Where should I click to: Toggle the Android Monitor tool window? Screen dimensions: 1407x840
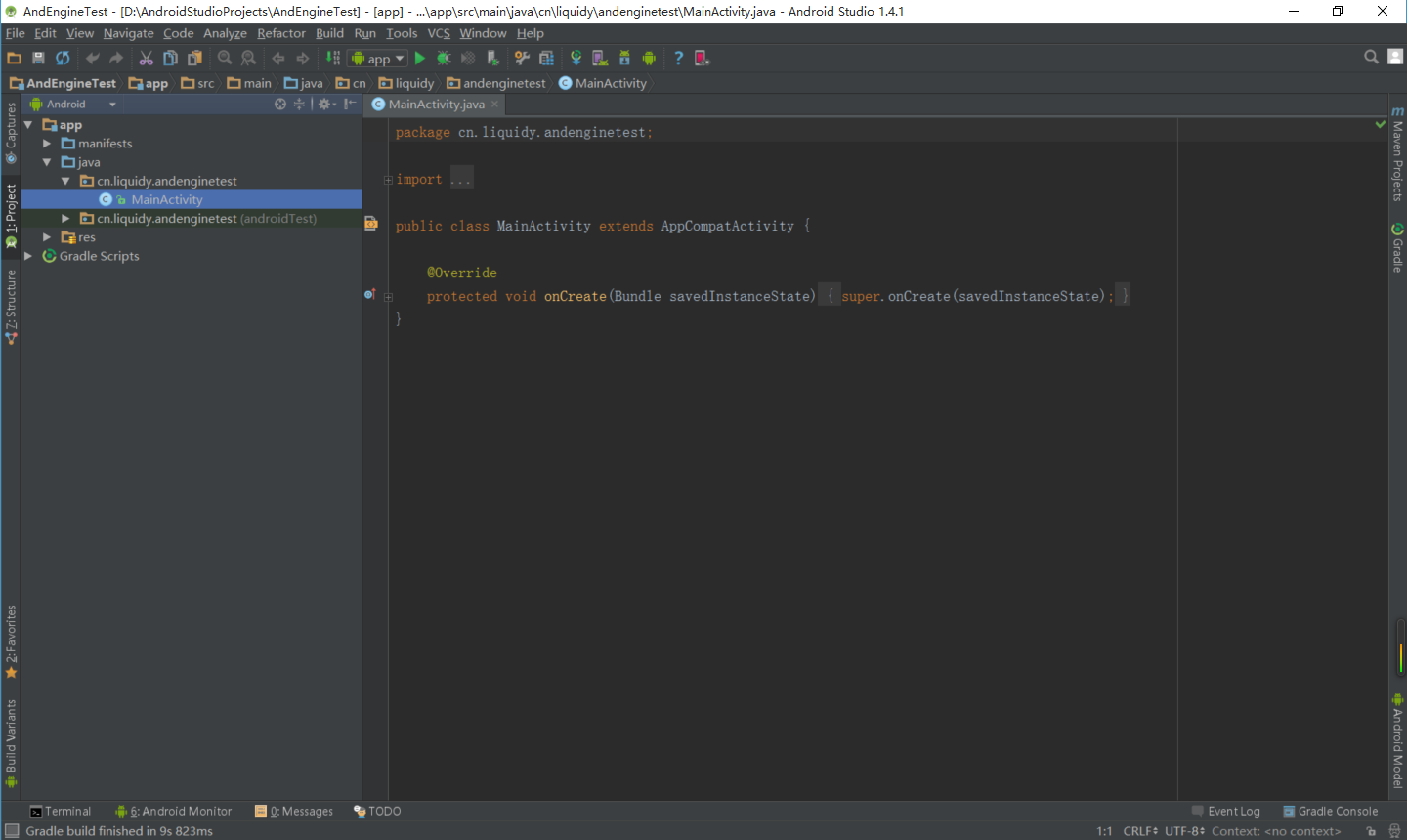point(174,811)
